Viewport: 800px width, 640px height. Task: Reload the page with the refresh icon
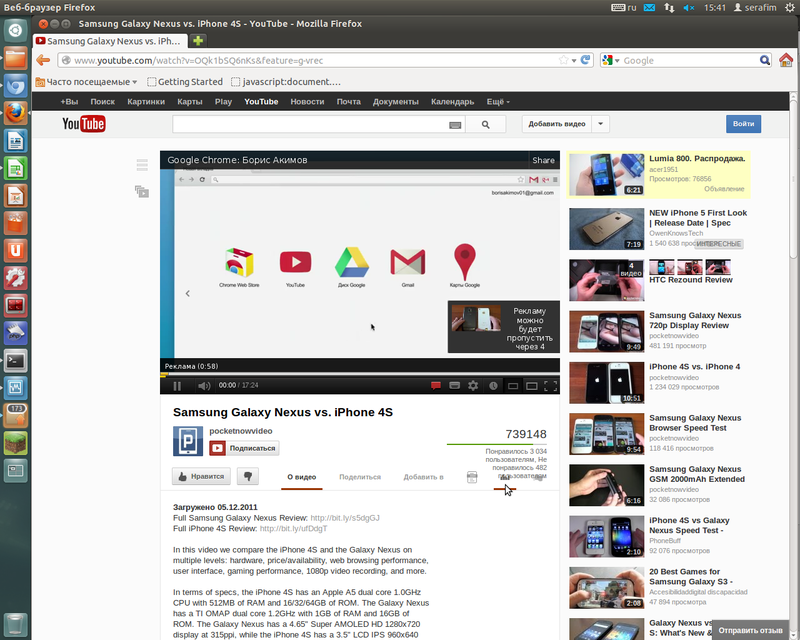coord(585,60)
